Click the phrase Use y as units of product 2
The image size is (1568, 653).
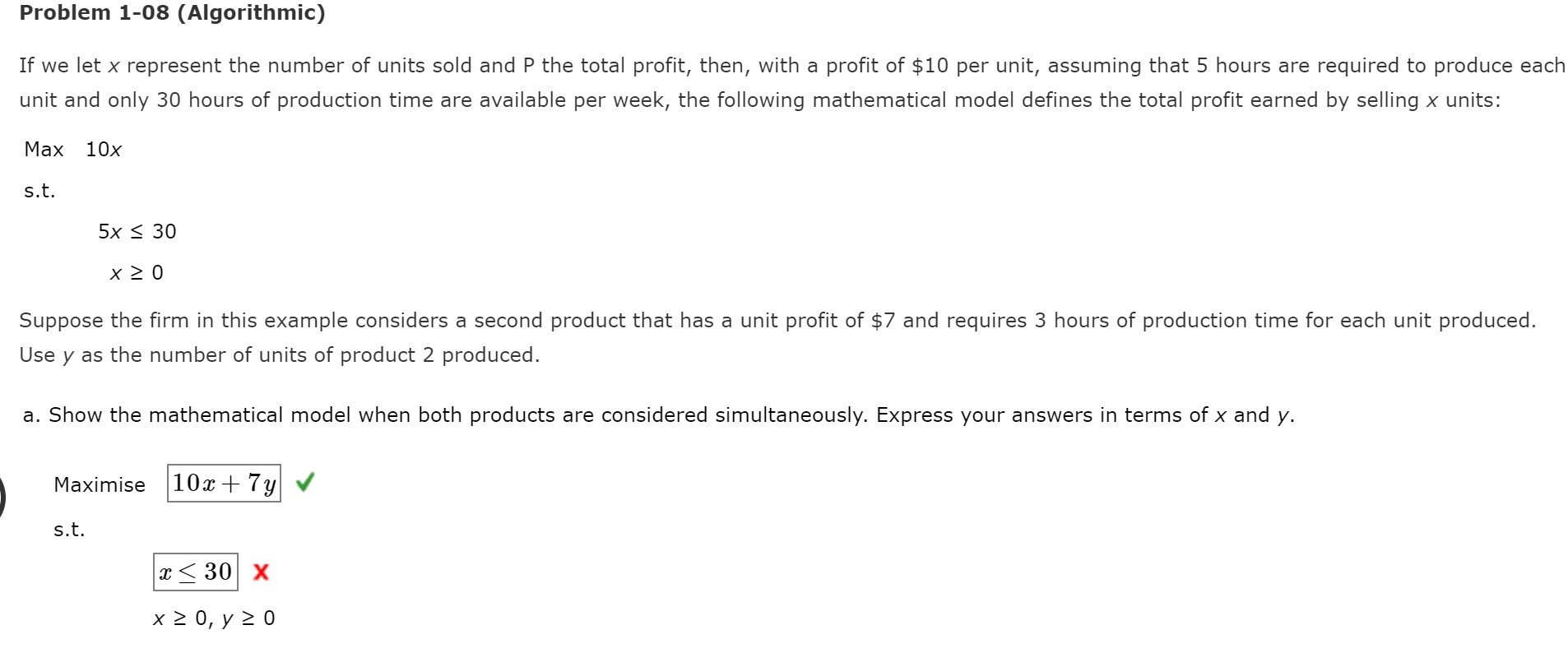[x=280, y=355]
